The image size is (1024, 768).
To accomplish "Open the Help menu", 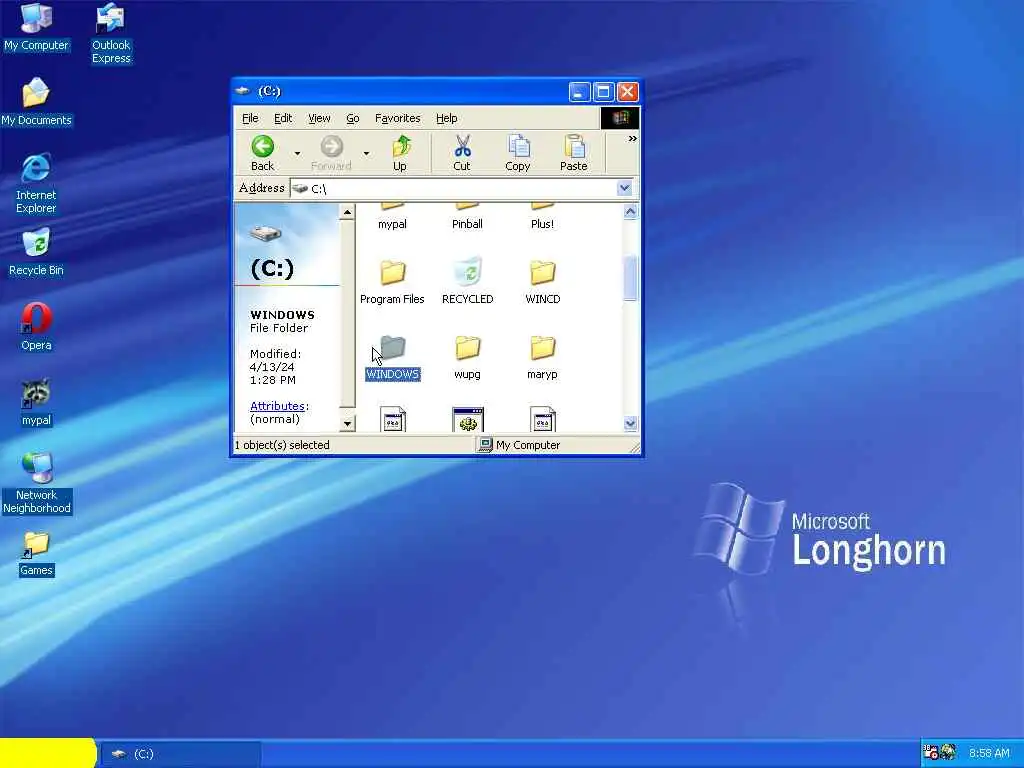I will click(x=447, y=118).
